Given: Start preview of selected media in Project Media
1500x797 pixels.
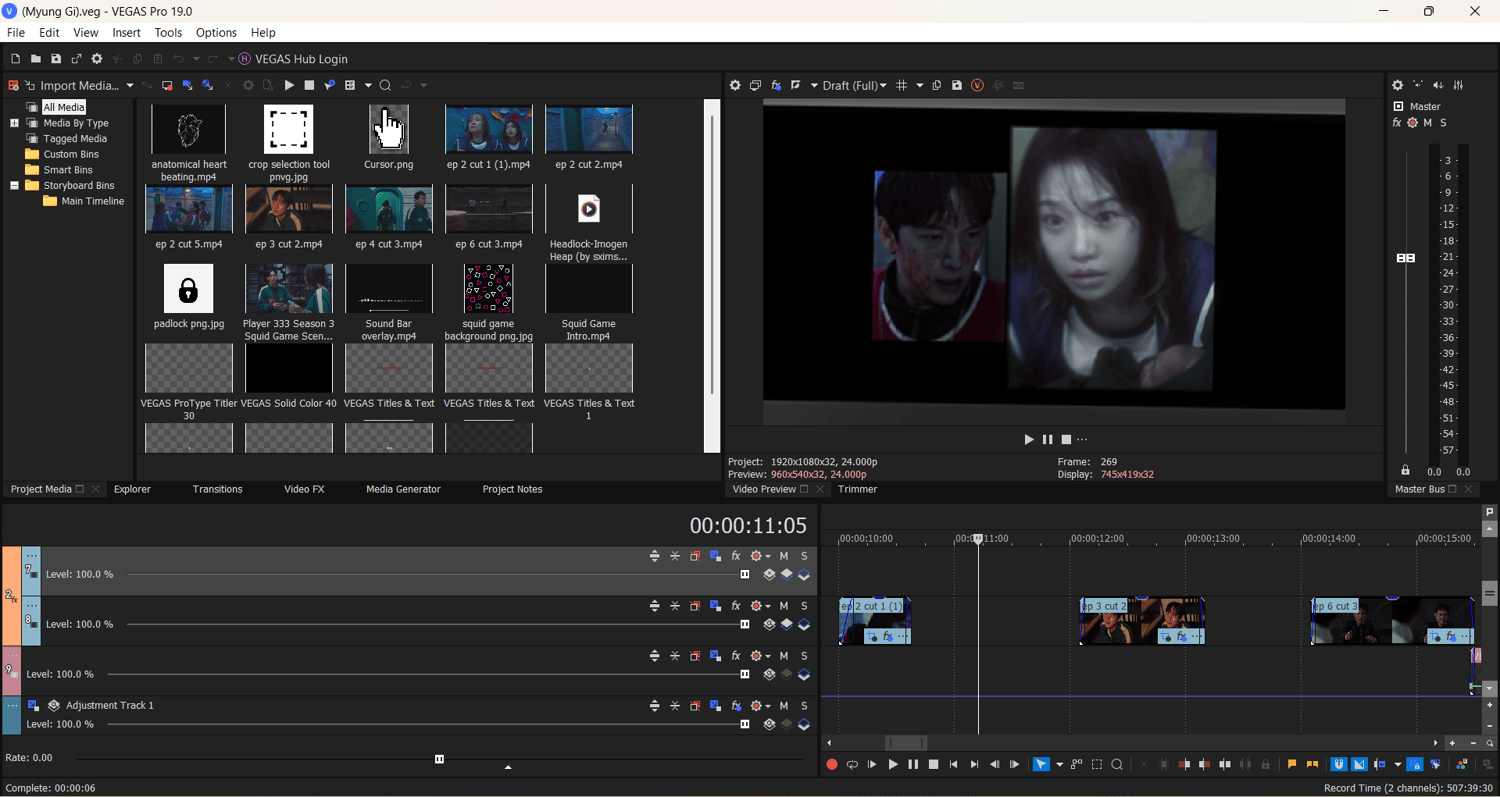Looking at the screenshot, I should (289, 86).
